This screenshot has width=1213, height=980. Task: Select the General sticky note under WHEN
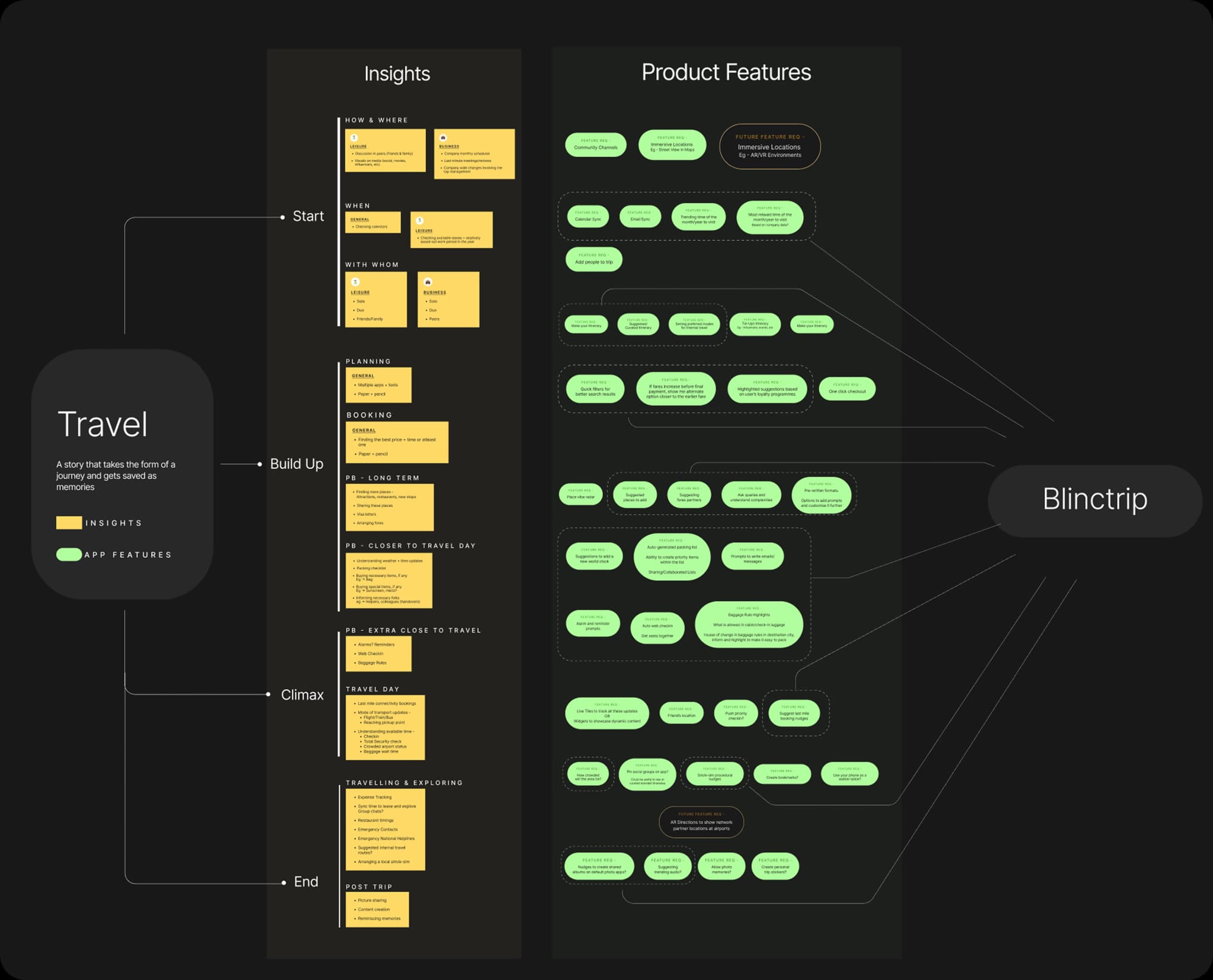pos(373,222)
